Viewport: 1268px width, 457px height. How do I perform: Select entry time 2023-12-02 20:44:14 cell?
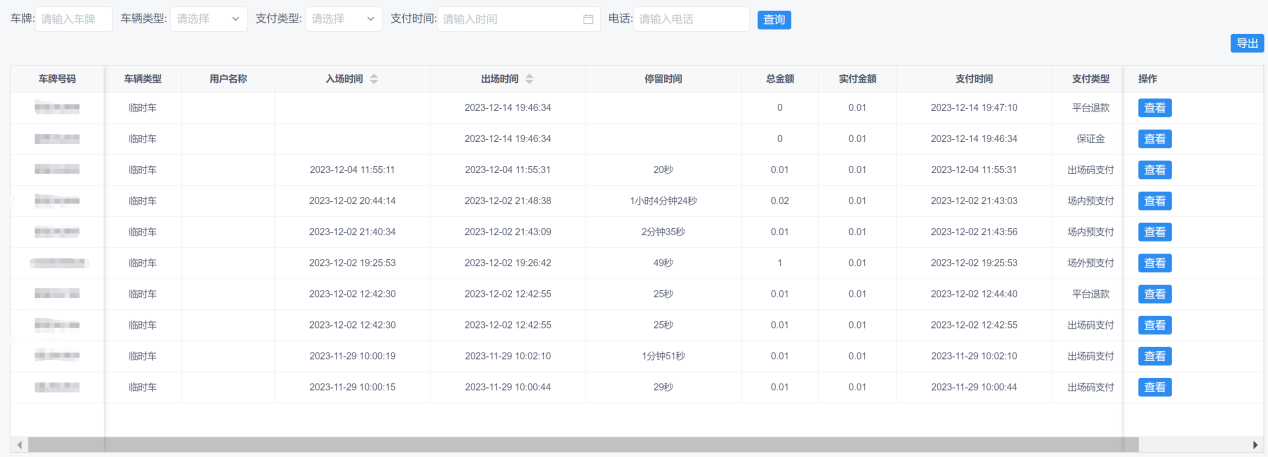[x=352, y=201]
